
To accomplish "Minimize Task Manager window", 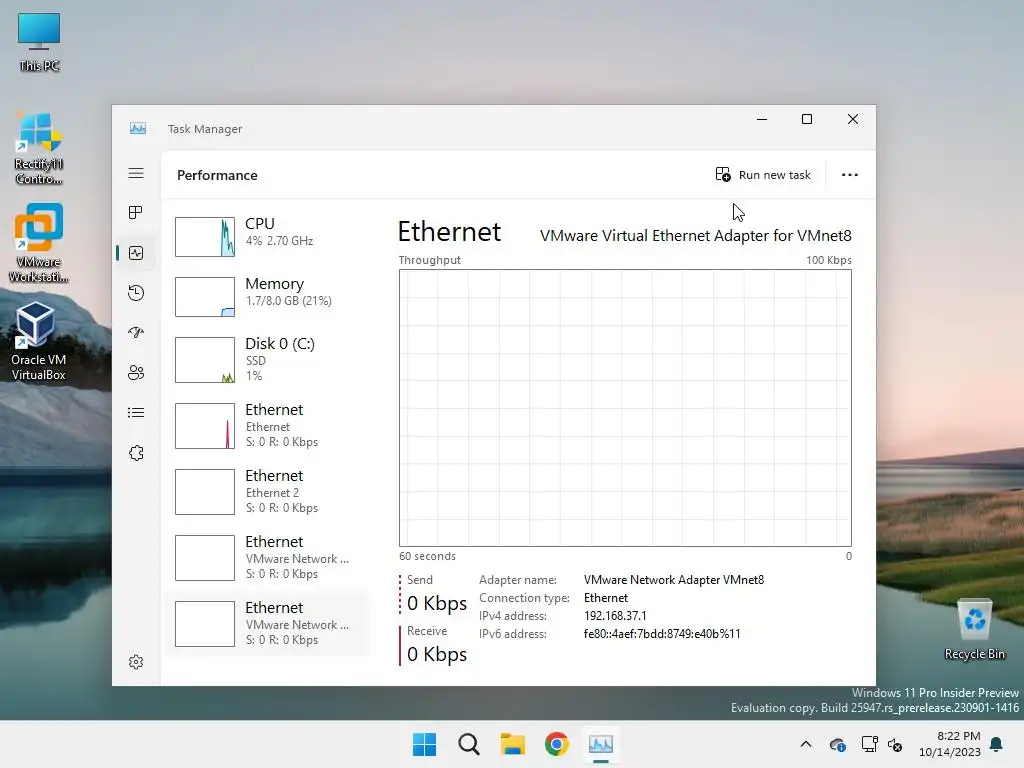I will coord(761,119).
